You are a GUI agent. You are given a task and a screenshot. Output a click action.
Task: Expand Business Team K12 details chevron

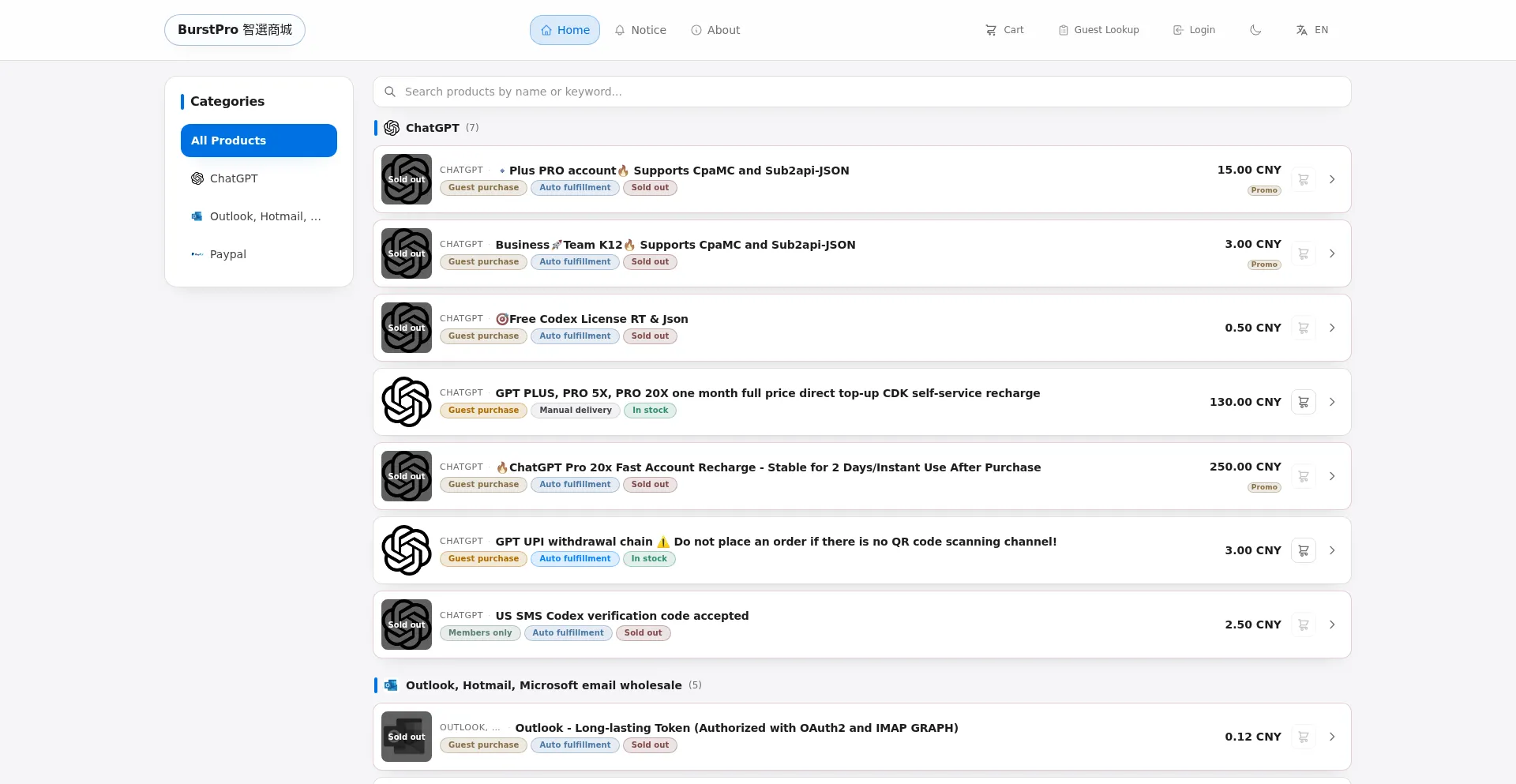point(1332,253)
